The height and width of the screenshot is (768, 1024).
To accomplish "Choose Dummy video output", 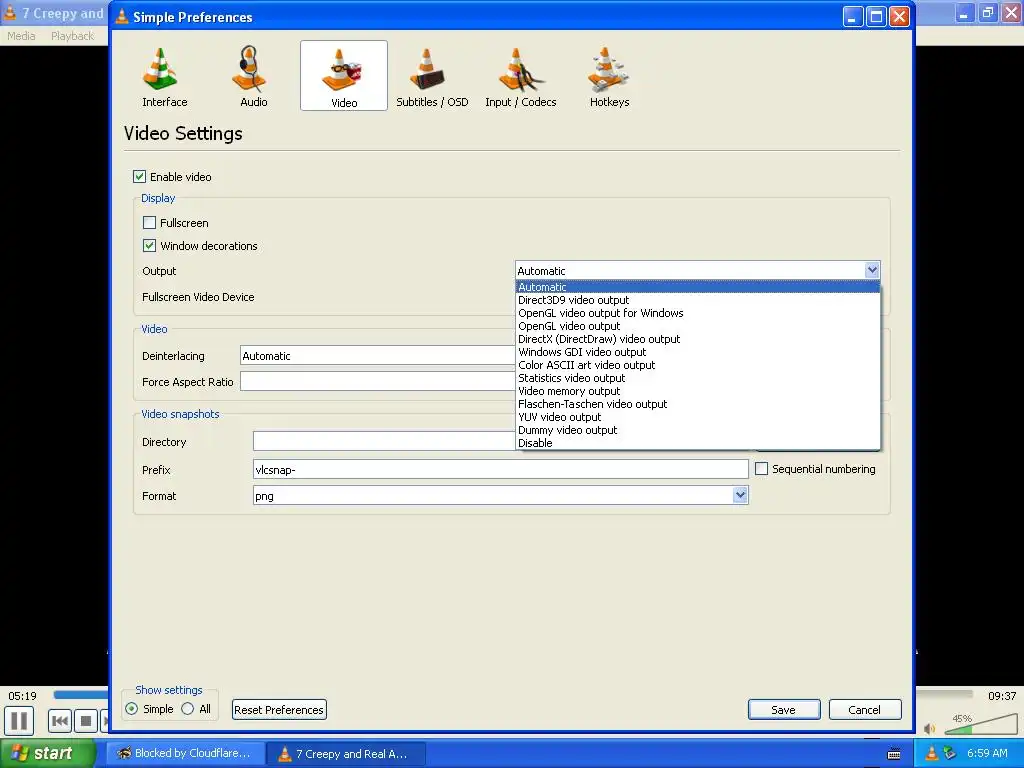I will 697,430.
